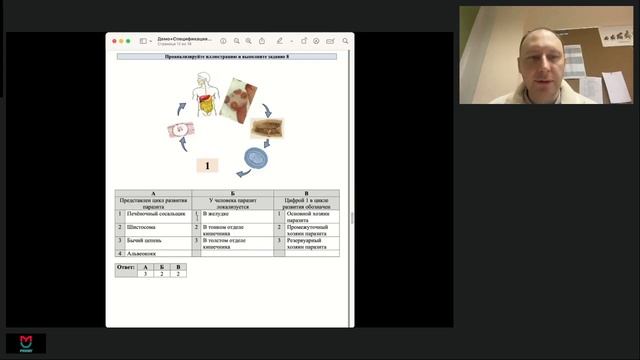Screen dimensions: 640x360
Task: Click the box labeled 1 in the diagram
Action: pos(207,166)
